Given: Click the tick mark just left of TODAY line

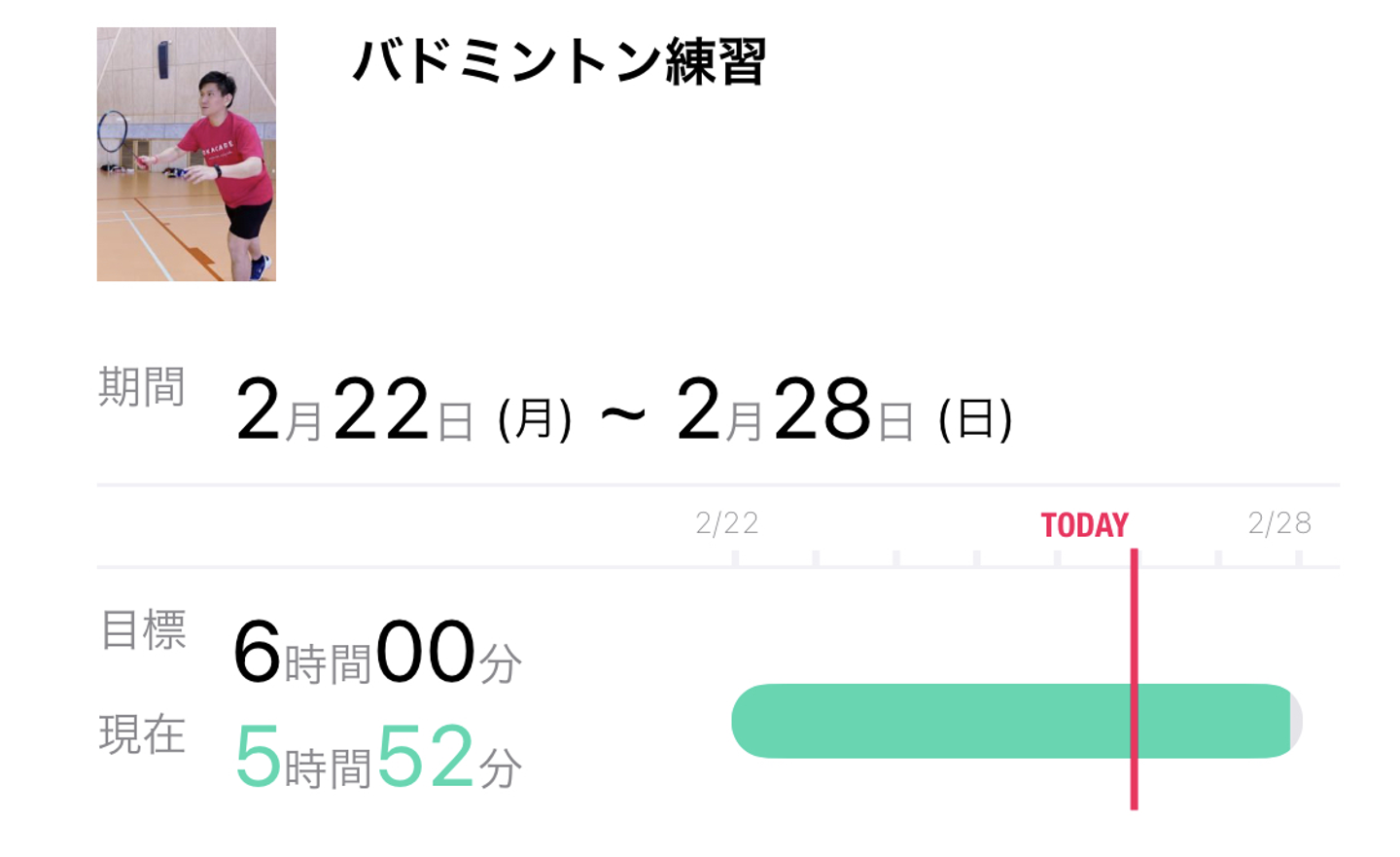Looking at the screenshot, I should [x=1057, y=557].
